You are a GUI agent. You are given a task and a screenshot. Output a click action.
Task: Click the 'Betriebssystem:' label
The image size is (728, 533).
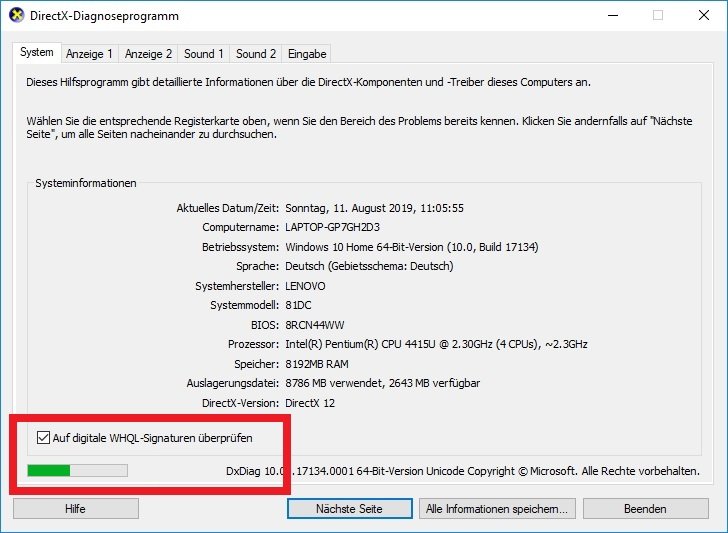point(240,247)
